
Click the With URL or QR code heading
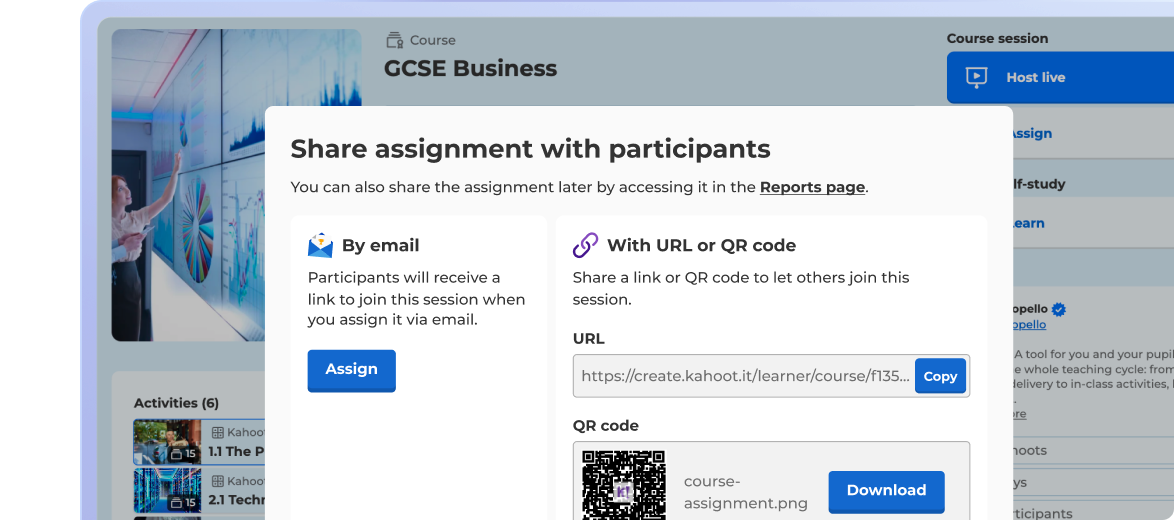click(x=702, y=245)
